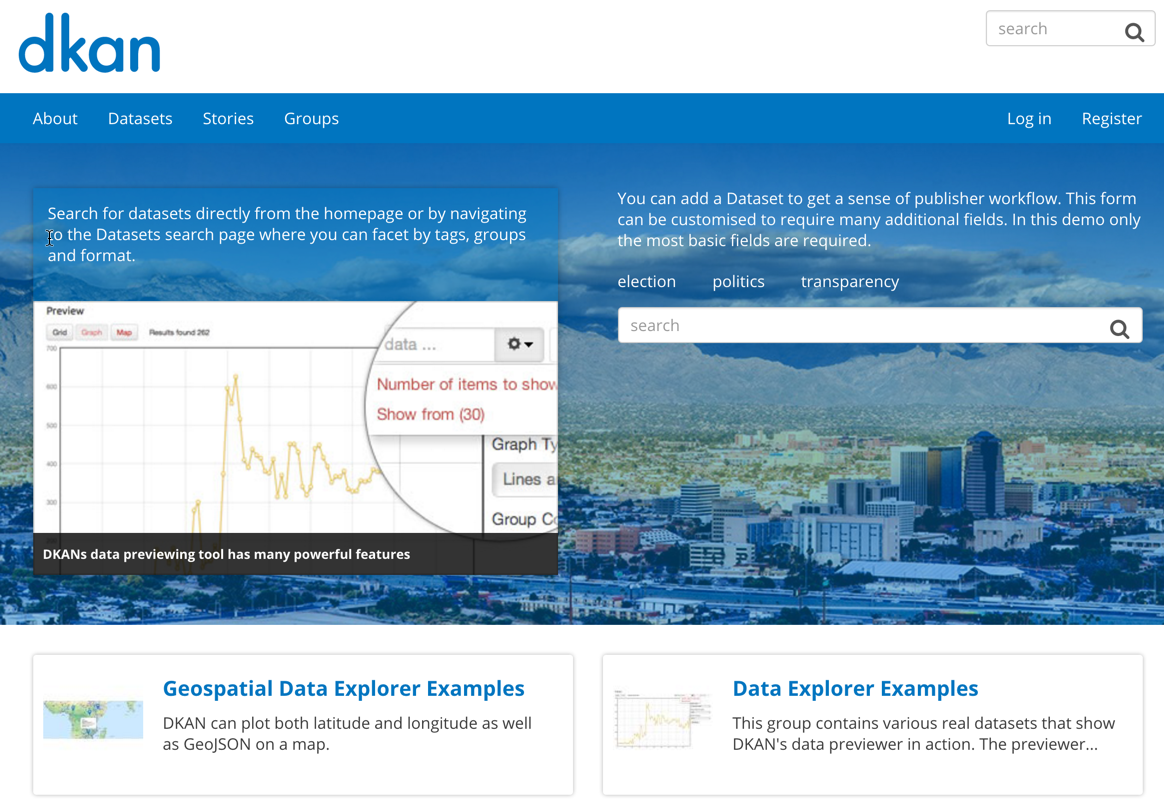Click the header search magnifier icon
Screen dimensions: 1164x811
pos(1134,32)
